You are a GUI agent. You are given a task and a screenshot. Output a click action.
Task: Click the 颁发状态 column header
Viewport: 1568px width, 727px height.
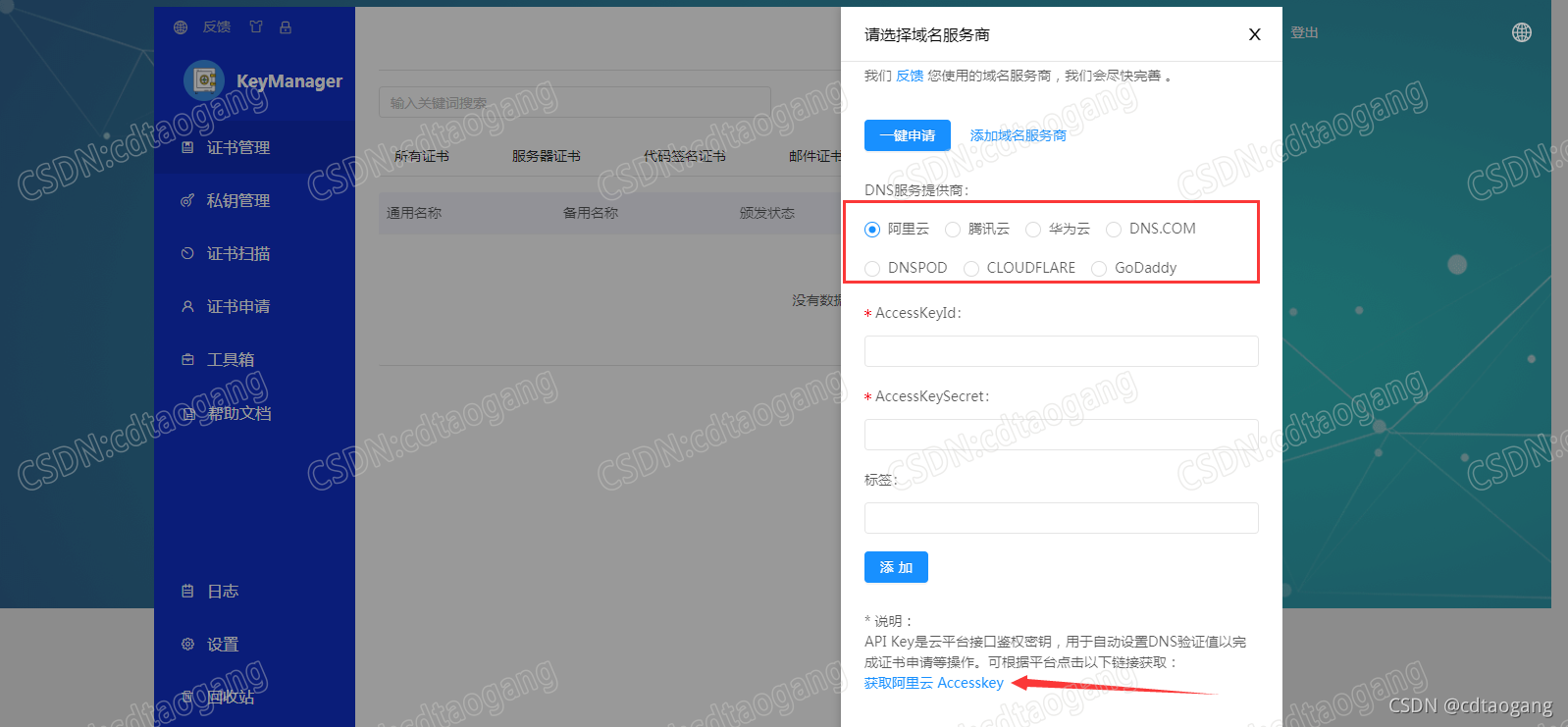pyautogui.click(x=767, y=213)
